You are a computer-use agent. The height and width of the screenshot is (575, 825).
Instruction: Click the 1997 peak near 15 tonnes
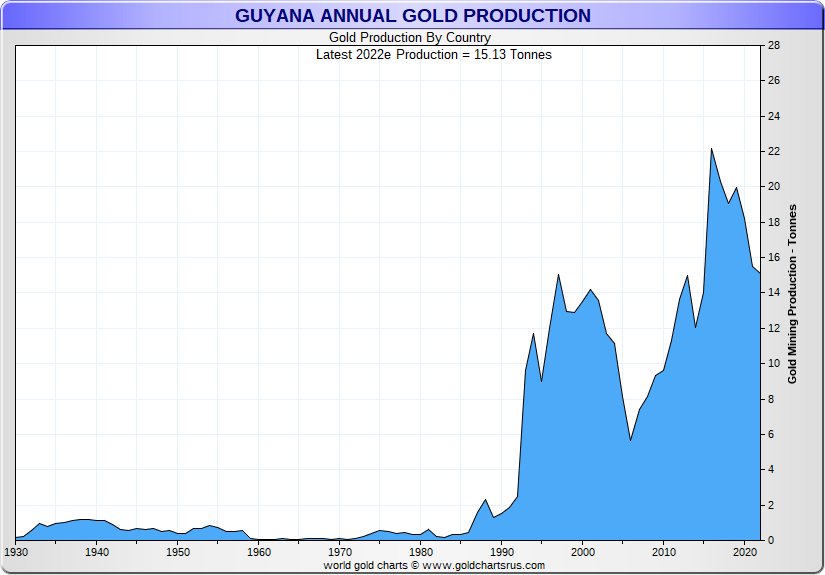pos(558,275)
